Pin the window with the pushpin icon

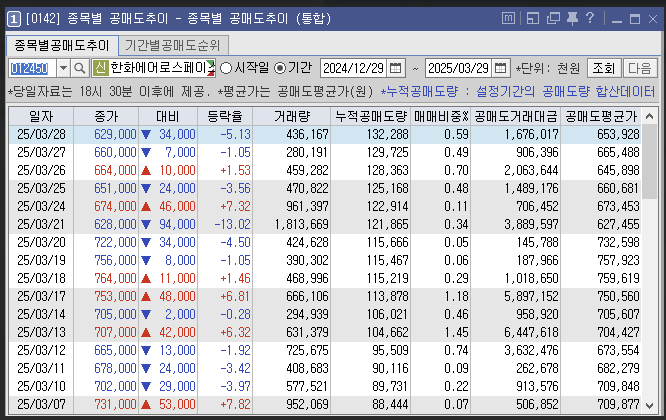pyautogui.click(x=572, y=18)
